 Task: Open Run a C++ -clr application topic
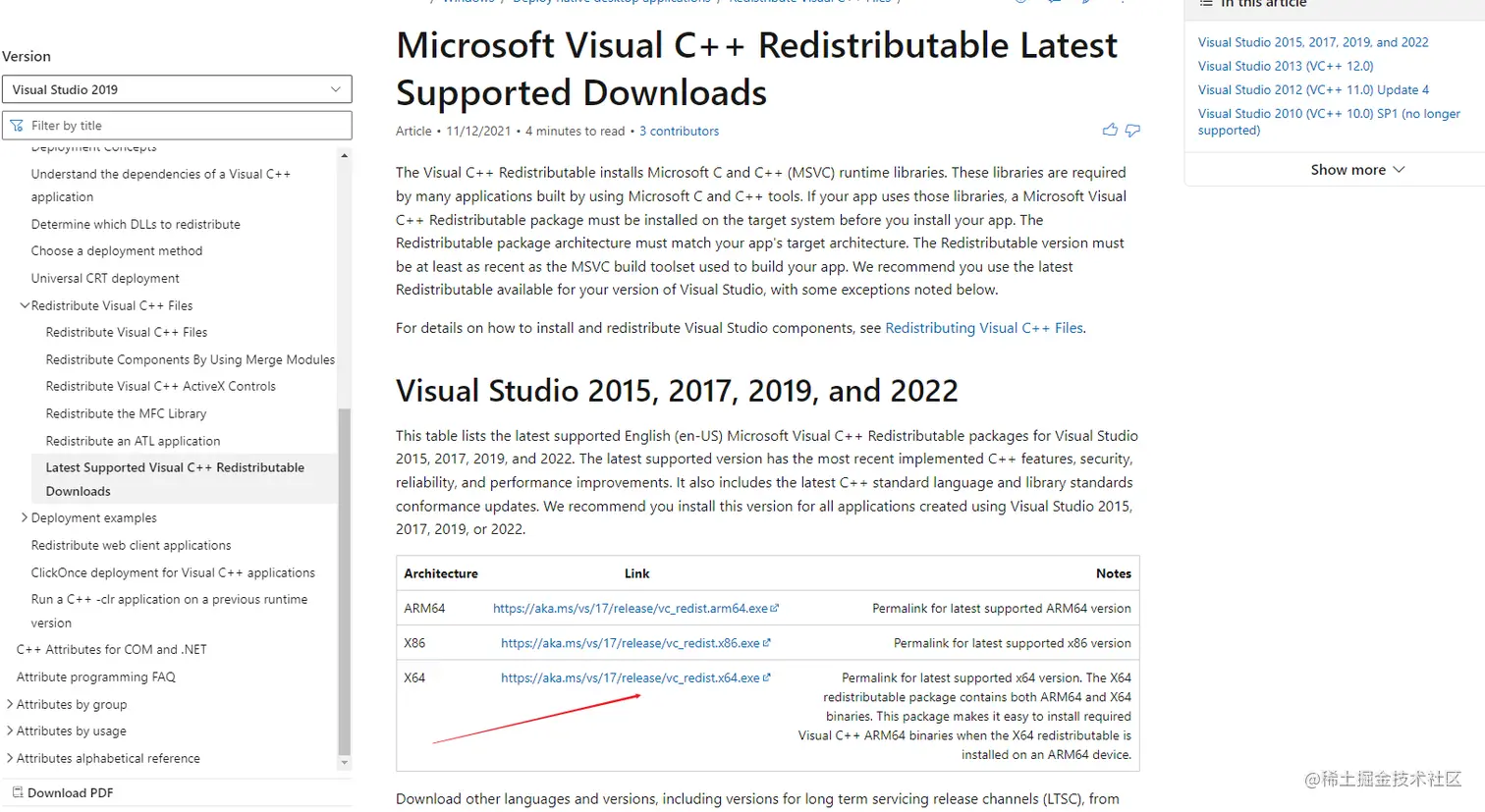click(169, 611)
